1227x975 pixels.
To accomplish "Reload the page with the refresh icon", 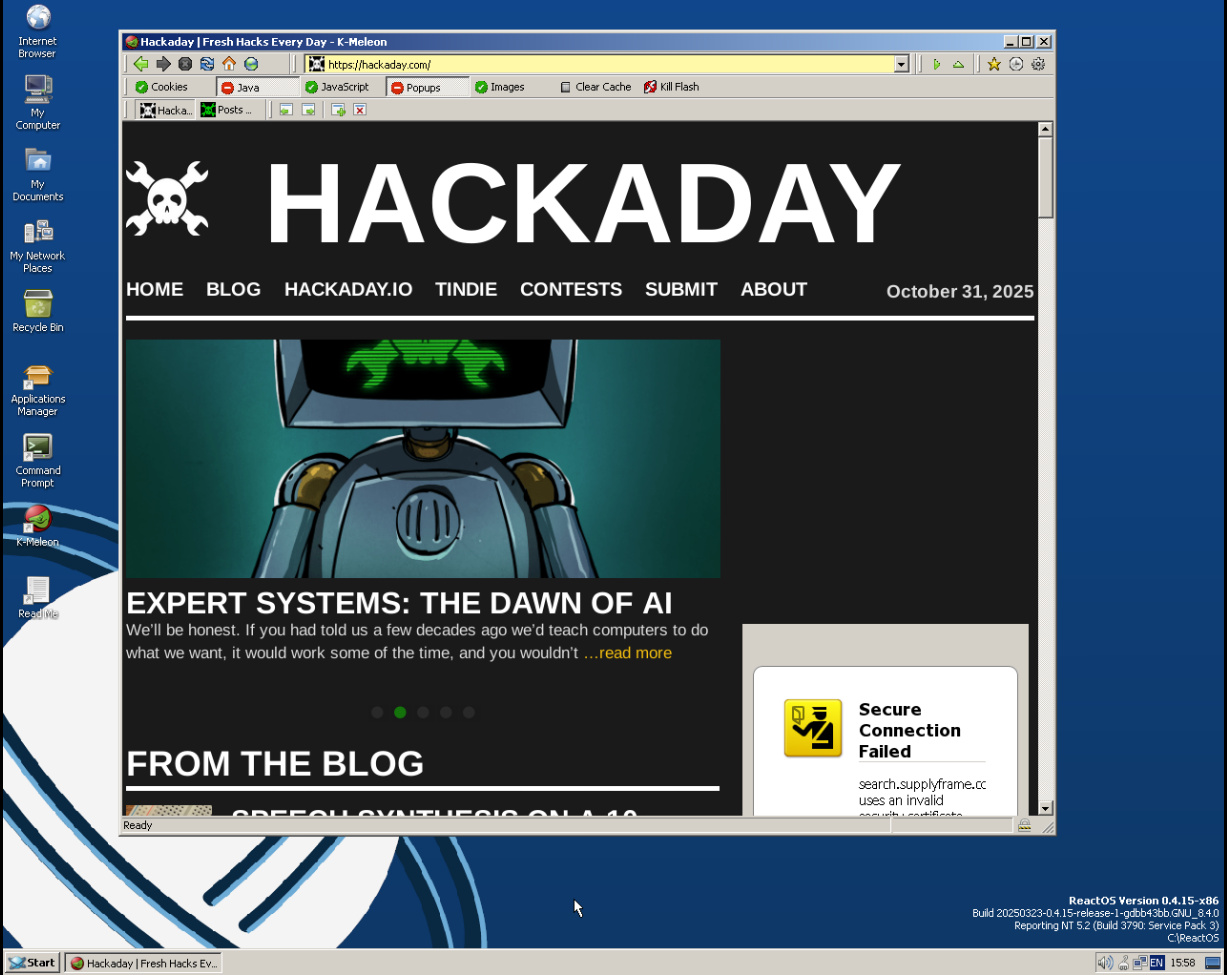I will (x=207, y=64).
